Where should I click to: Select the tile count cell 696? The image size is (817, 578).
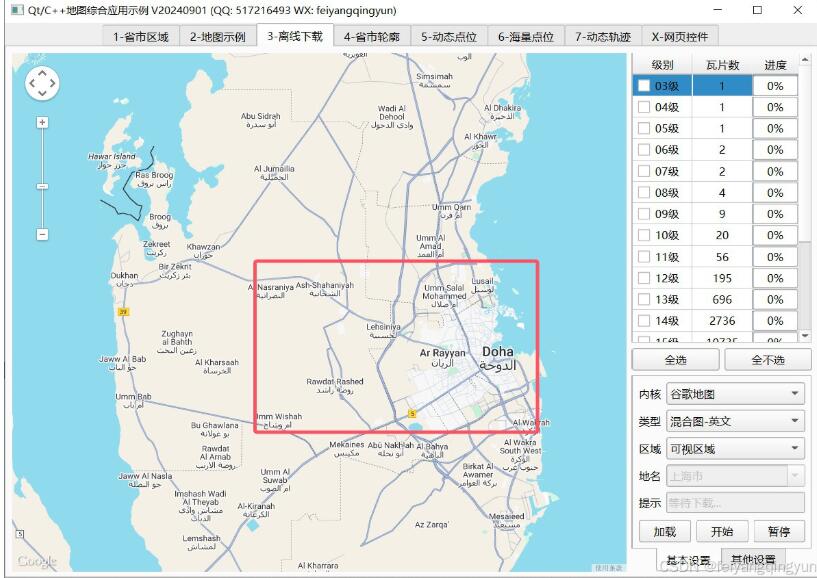point(722,299)
